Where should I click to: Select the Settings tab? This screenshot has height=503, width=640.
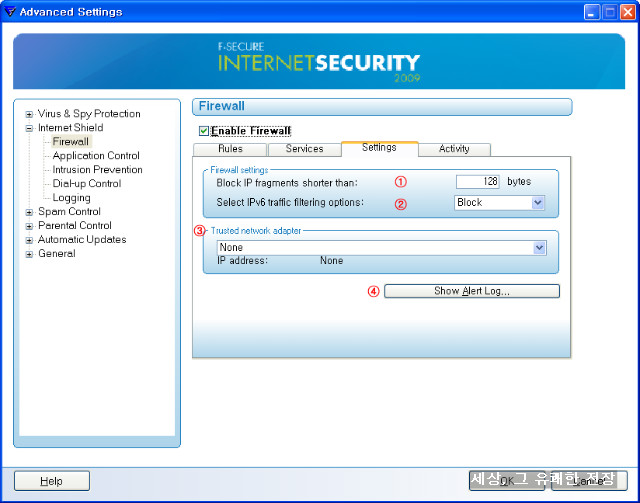point(379,148)
